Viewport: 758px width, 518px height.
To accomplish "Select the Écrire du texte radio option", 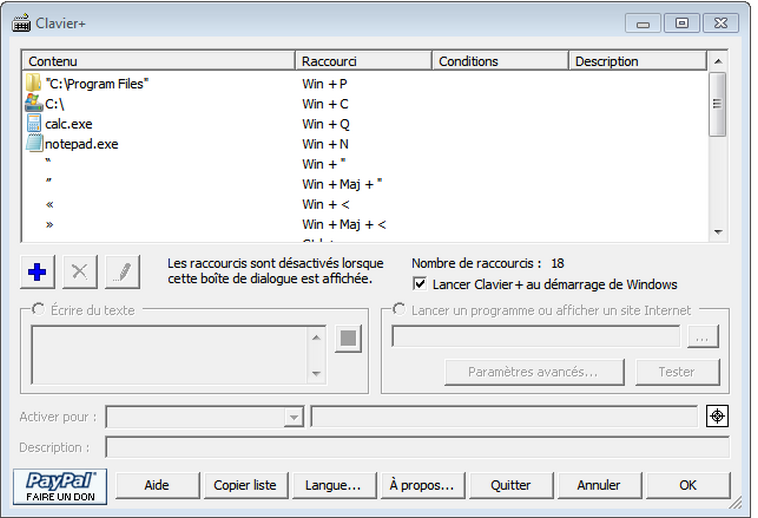I will point(39,310).
